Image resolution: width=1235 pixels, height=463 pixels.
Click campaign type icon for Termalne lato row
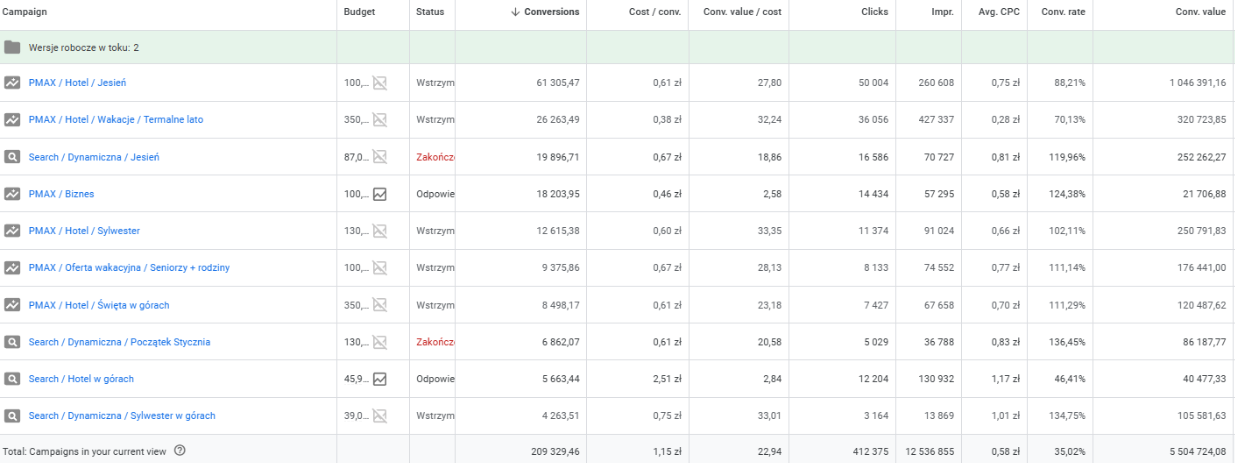click(x=12, y=120)
